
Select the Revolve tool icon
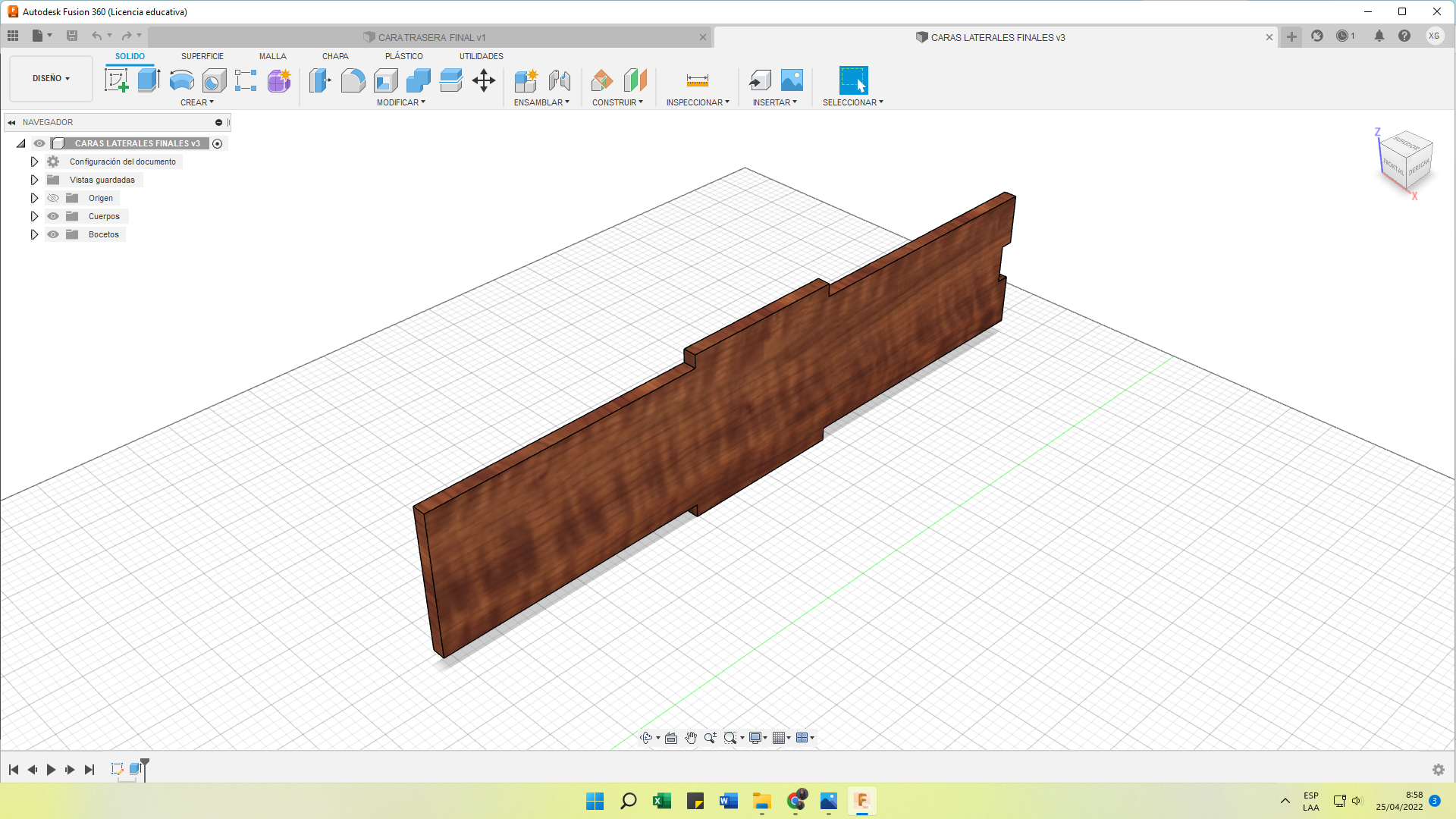(x=181, y=80)
